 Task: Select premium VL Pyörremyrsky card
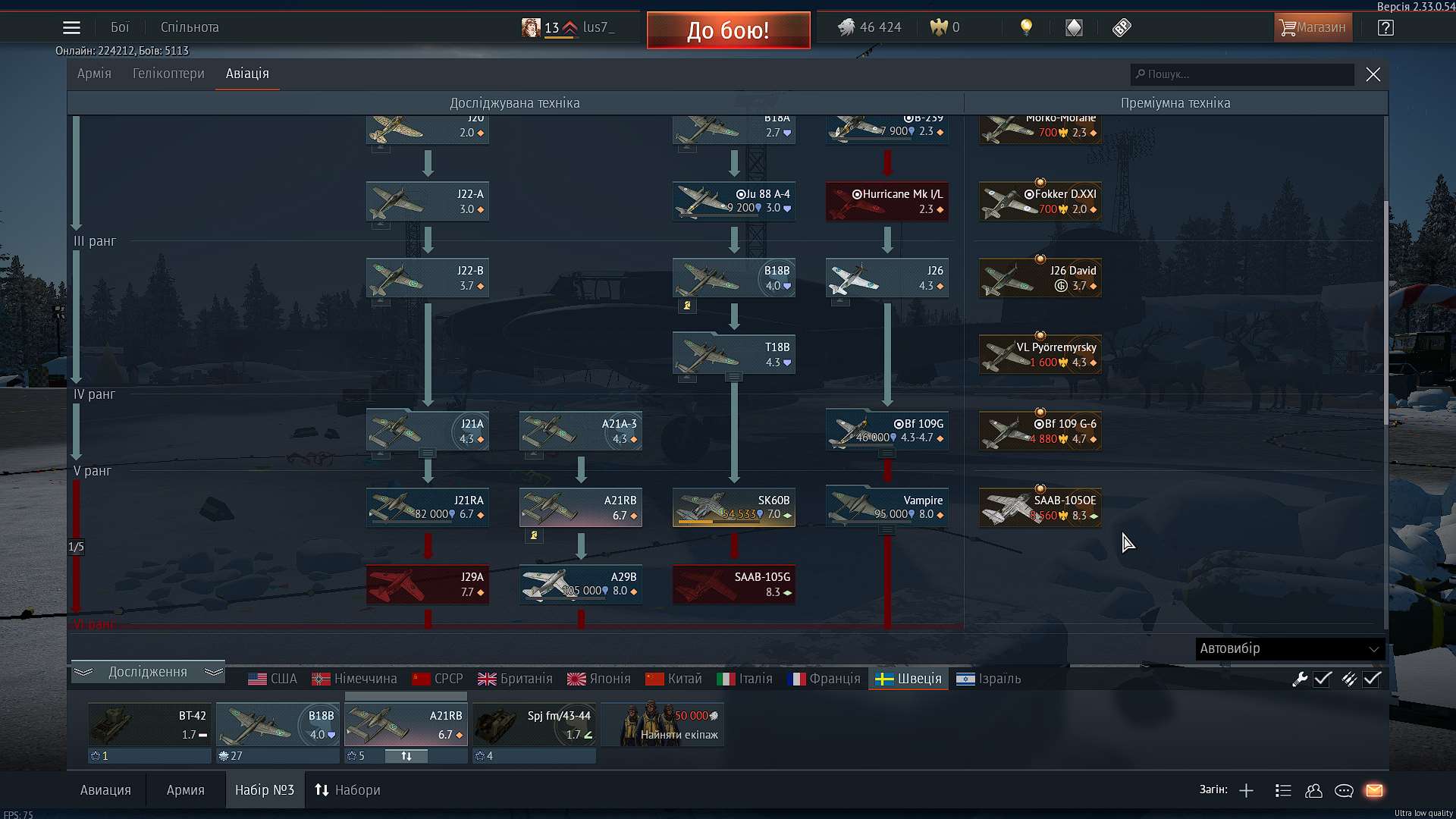pos(1040,354)
